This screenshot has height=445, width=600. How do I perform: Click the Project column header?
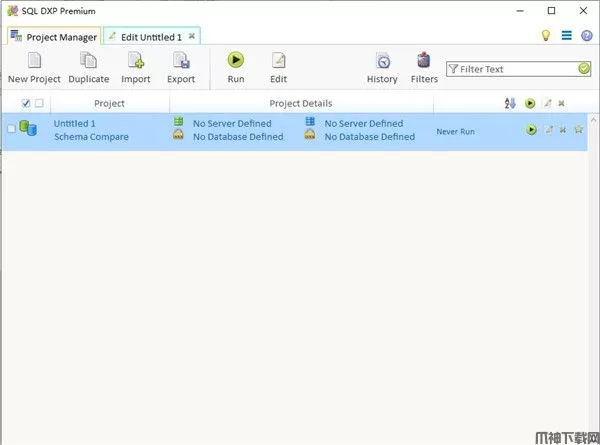coord(109,103)
